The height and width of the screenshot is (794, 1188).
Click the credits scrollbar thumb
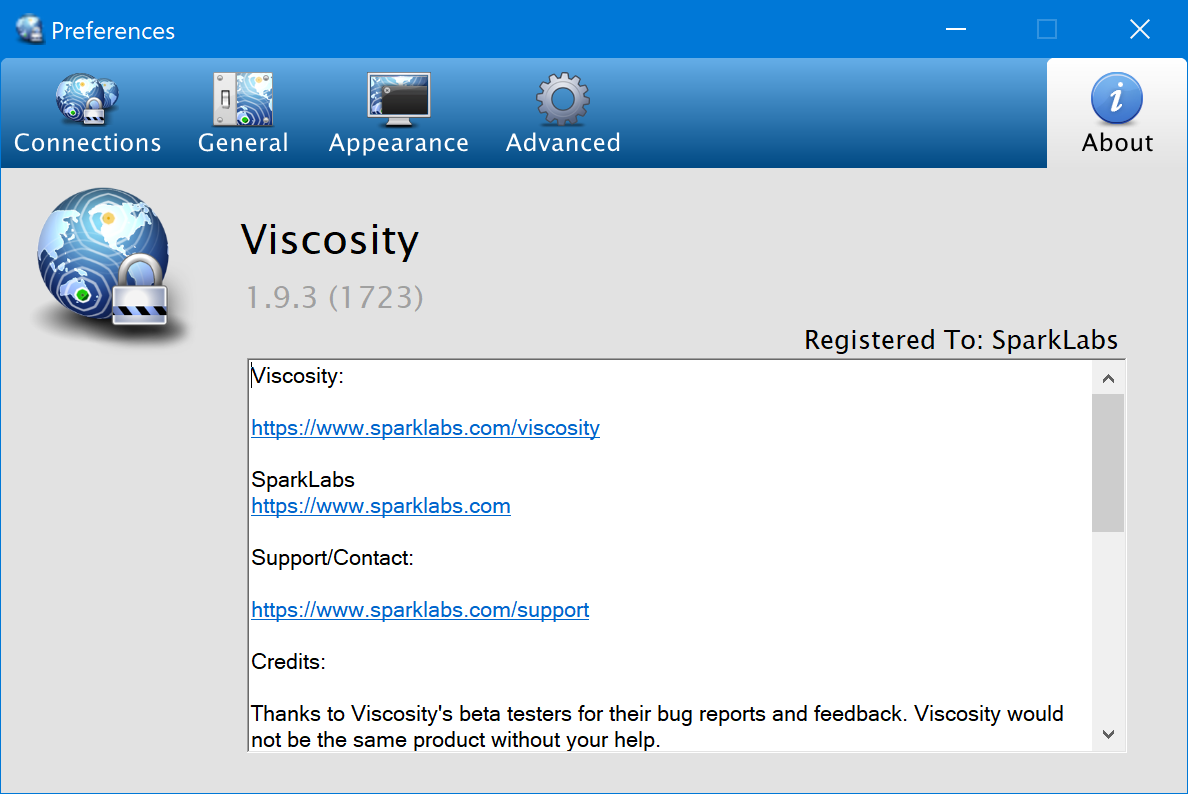point(1107,462)
